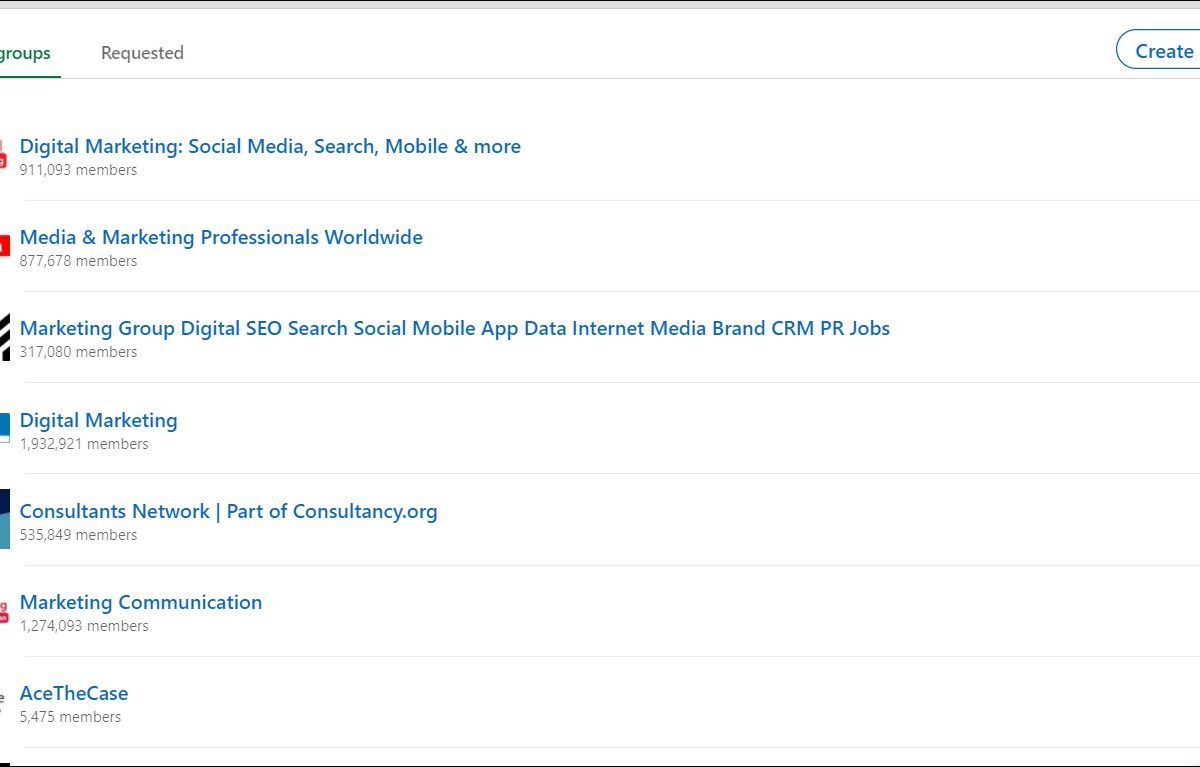Click the 5,475 members count text

point(70,717)
